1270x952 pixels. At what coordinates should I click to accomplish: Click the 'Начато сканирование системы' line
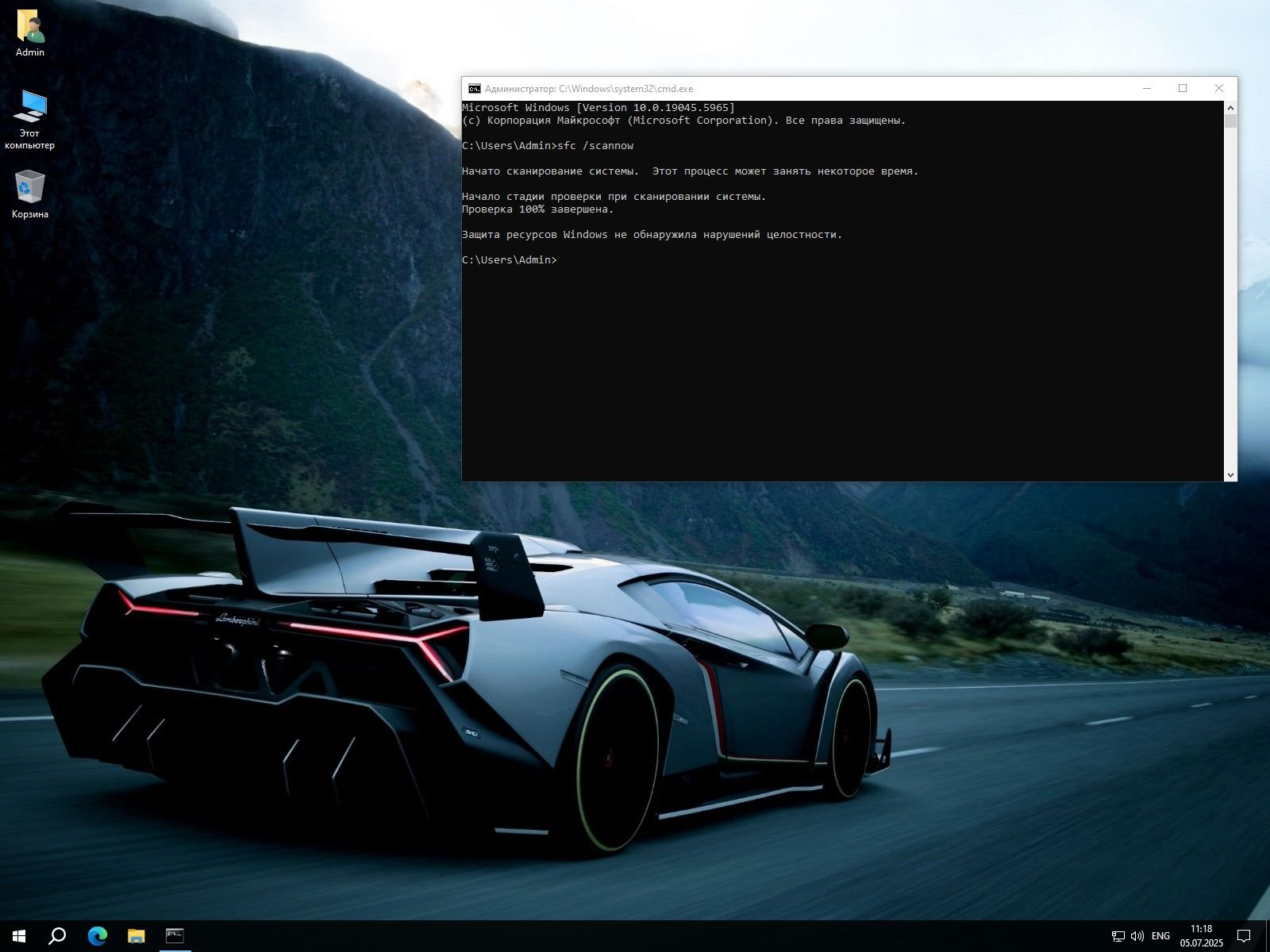pyautogui.click(x=690, y=171)
